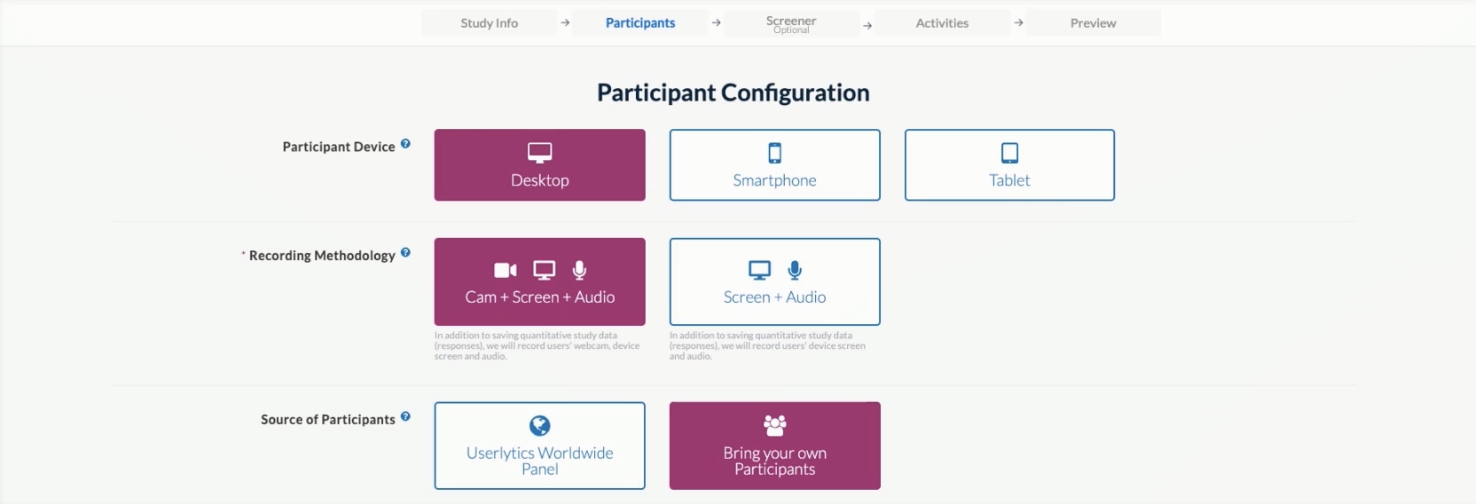Screen dimensions: 1476x504
Task: Jump to the Preview step
Action: coord(1093,23)
